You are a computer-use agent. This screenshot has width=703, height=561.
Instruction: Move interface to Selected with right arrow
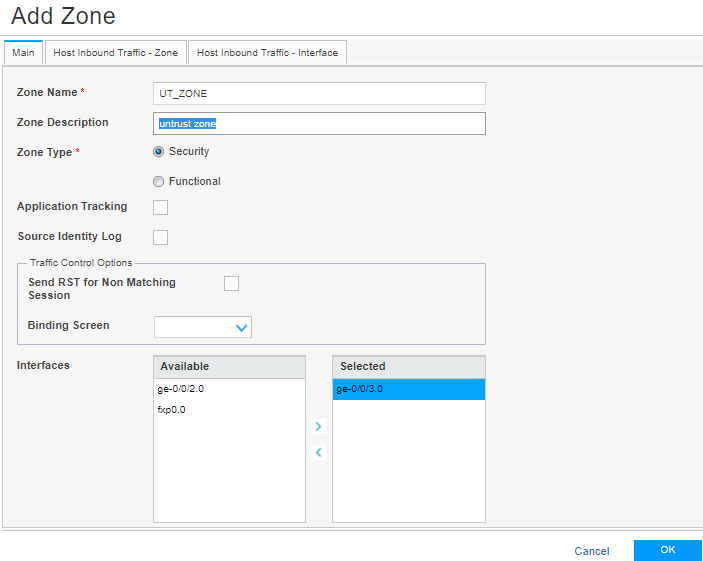318,427
